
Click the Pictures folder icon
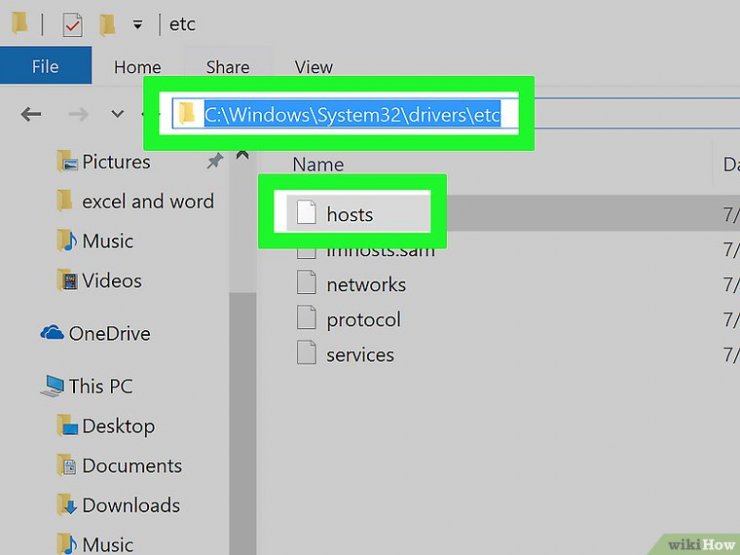[x=67, y=161]
